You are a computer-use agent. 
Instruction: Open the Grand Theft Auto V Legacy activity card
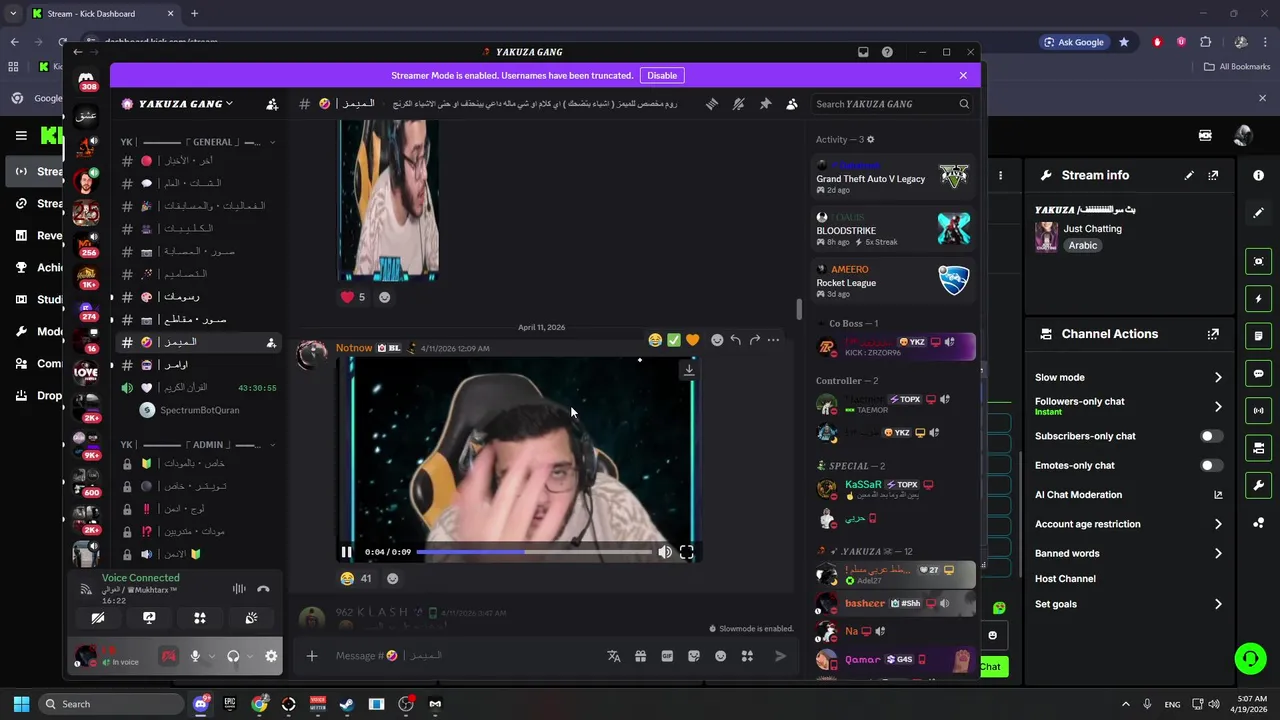click(x=893, y=178)
